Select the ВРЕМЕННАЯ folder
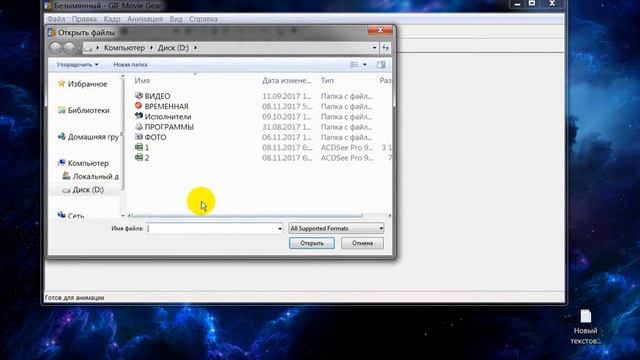640x360 pixels. [x=167, y=106]
